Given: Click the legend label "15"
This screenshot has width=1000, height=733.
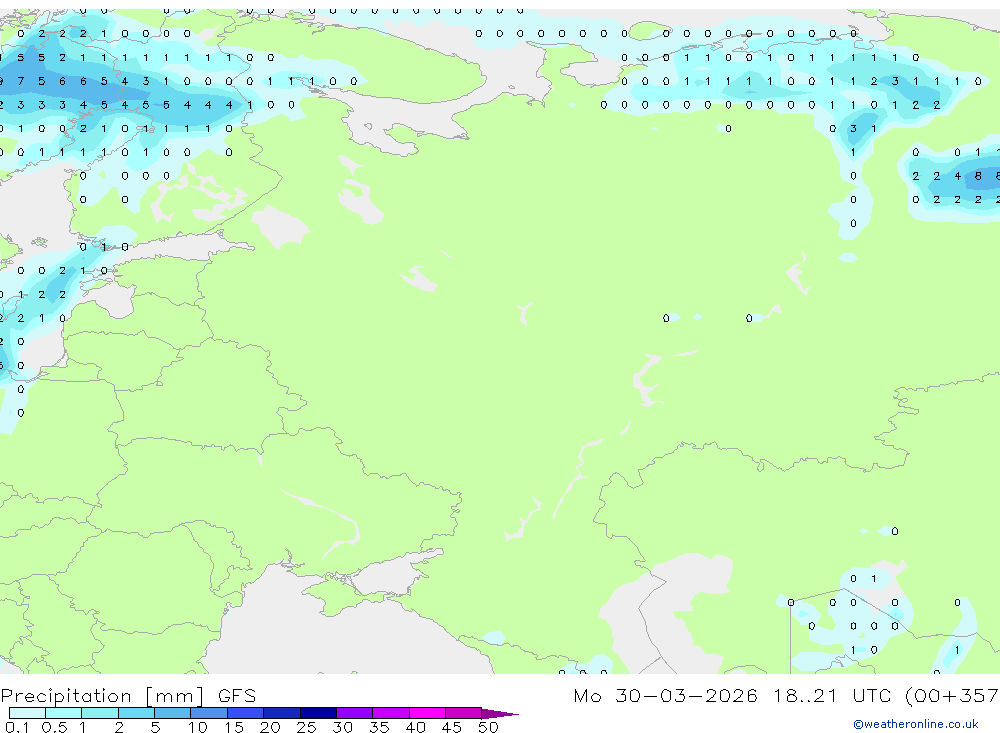Looking at the screenshot, I should [x=234, y=727].
